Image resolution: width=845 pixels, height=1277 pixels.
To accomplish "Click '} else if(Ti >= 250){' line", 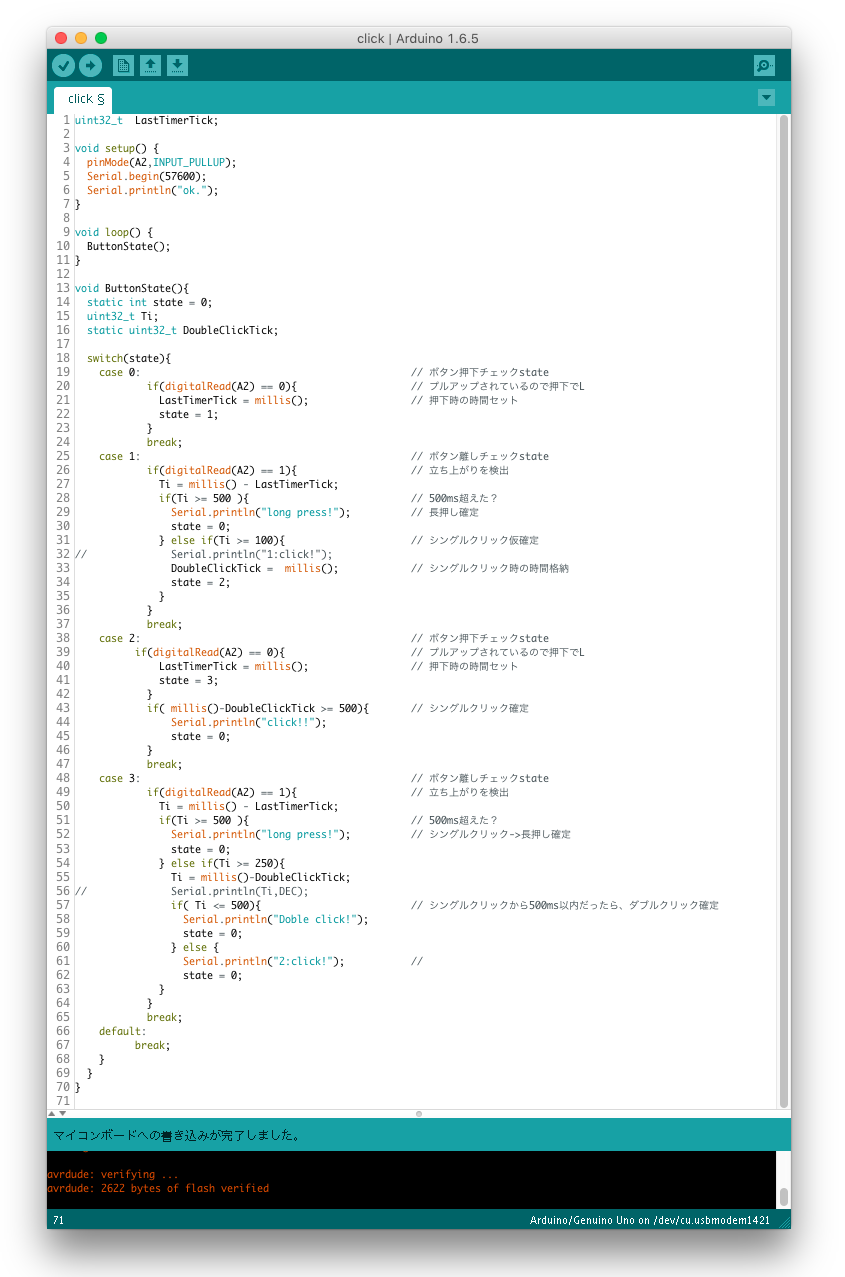I will click(222, 863).
